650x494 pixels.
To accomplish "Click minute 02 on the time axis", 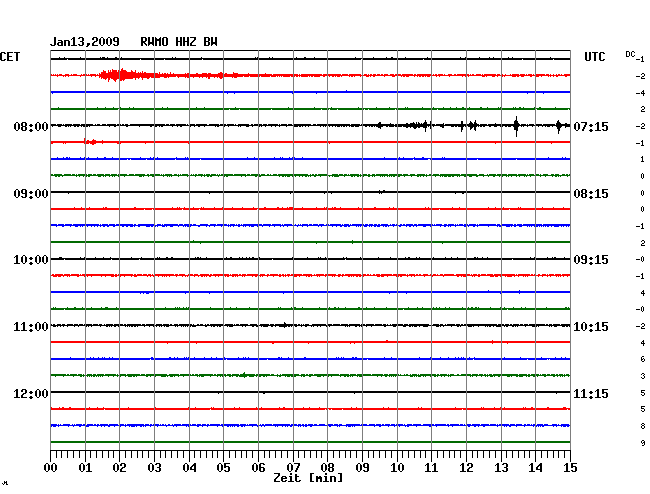I will coord(119,467).
